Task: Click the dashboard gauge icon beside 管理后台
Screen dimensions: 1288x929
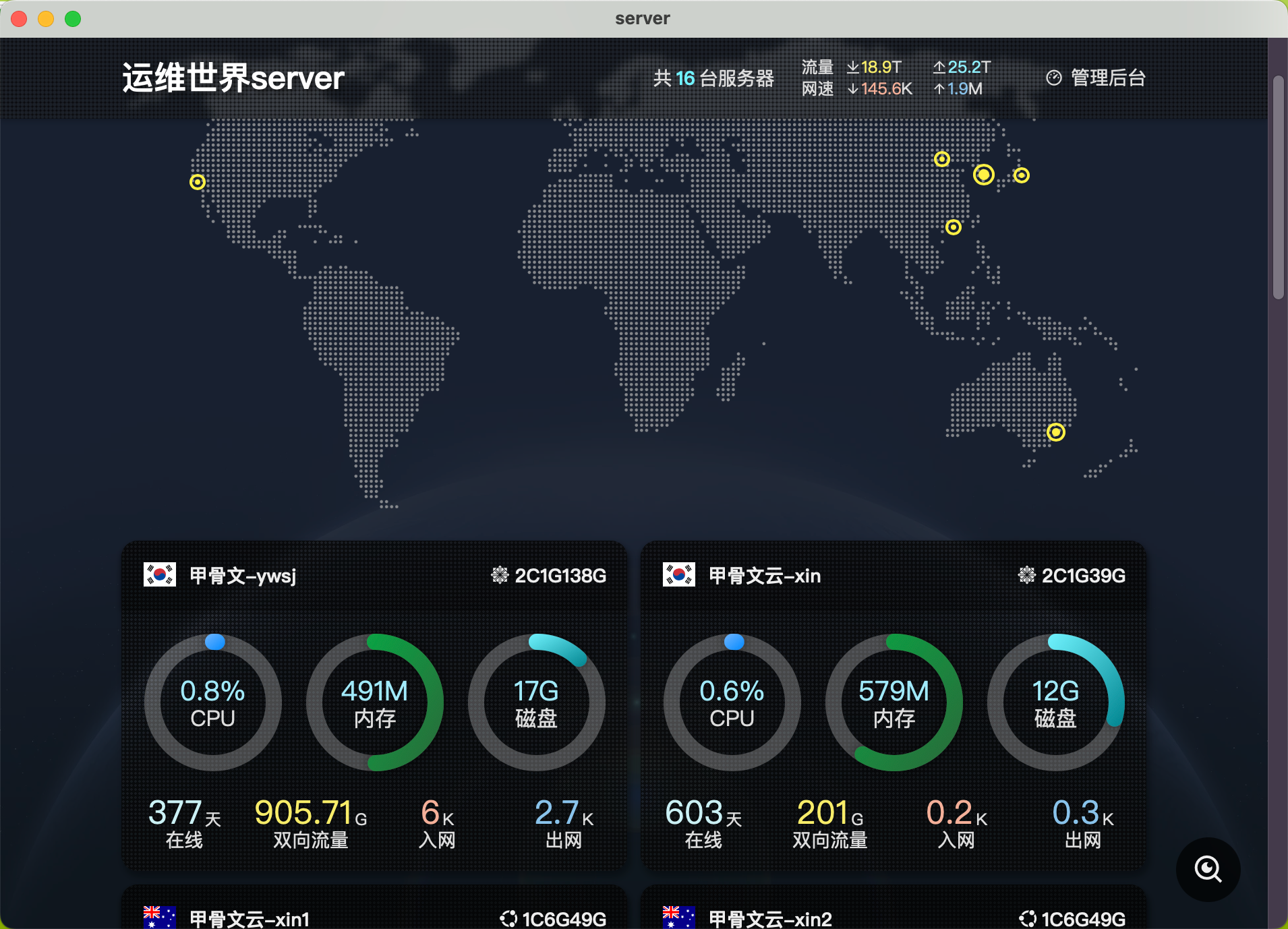Action: [1053, 78]
